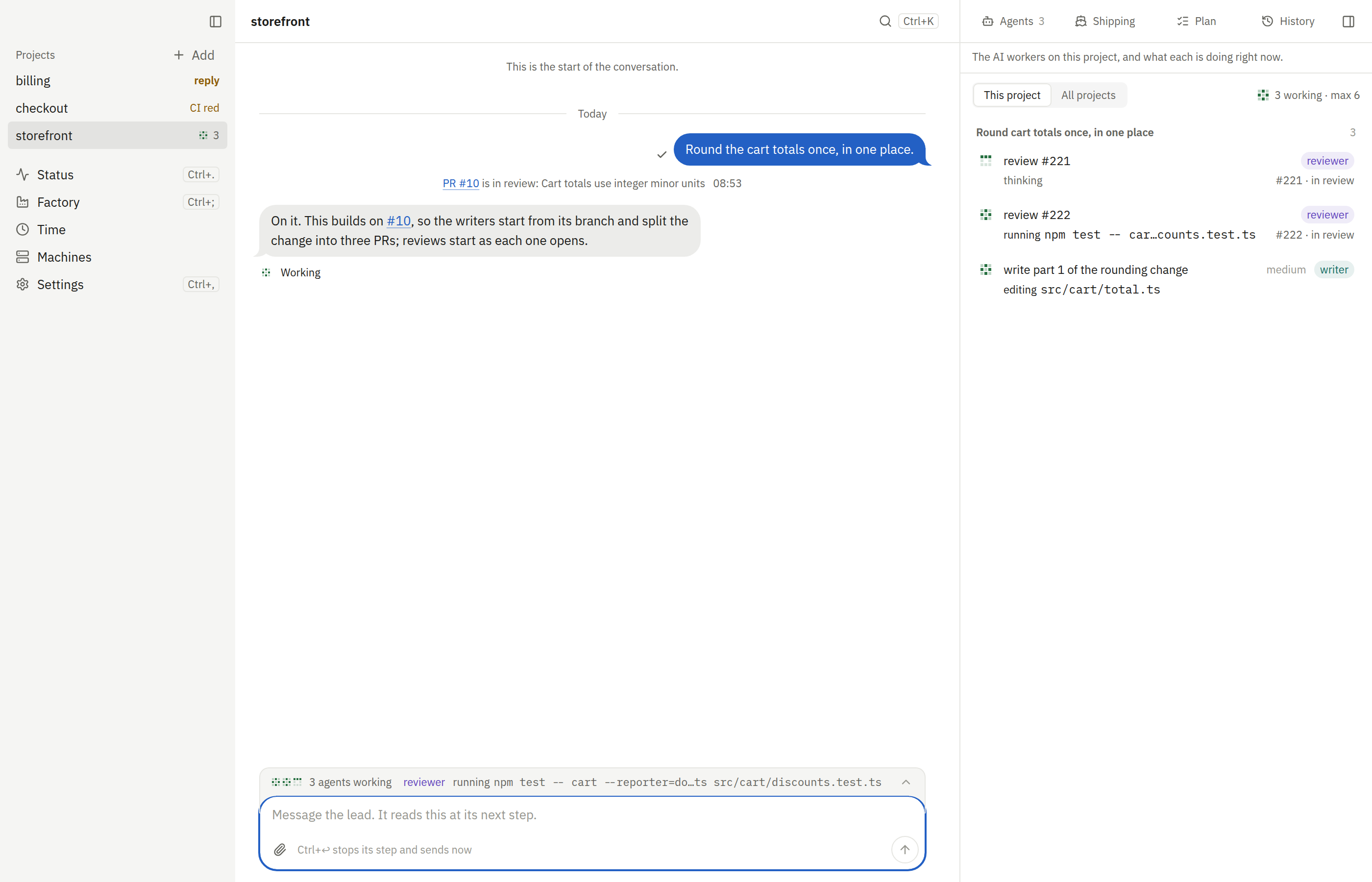Click the Round cart totals task group header
The image size is (1372, 882).
[1166, 132]
